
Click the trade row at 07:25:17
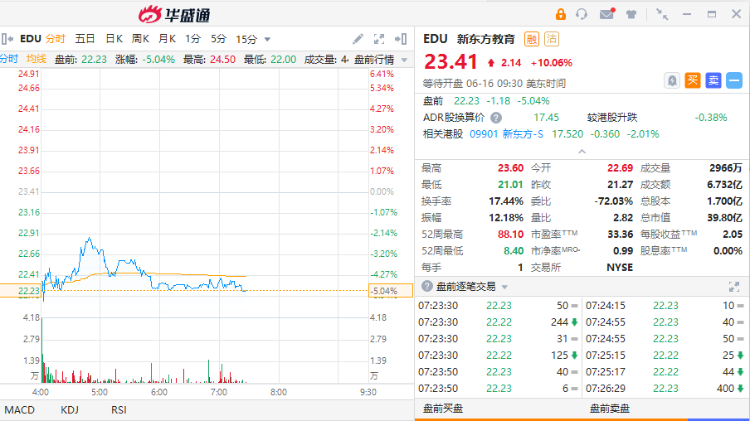click(665, 372)
